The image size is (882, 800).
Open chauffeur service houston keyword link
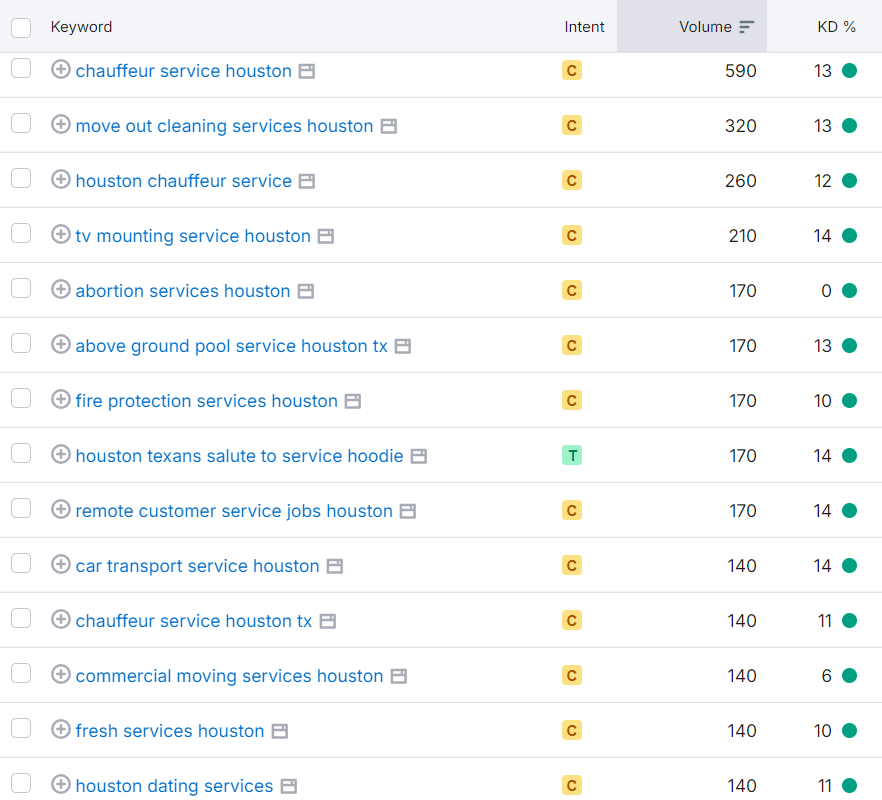coord(183,71)
